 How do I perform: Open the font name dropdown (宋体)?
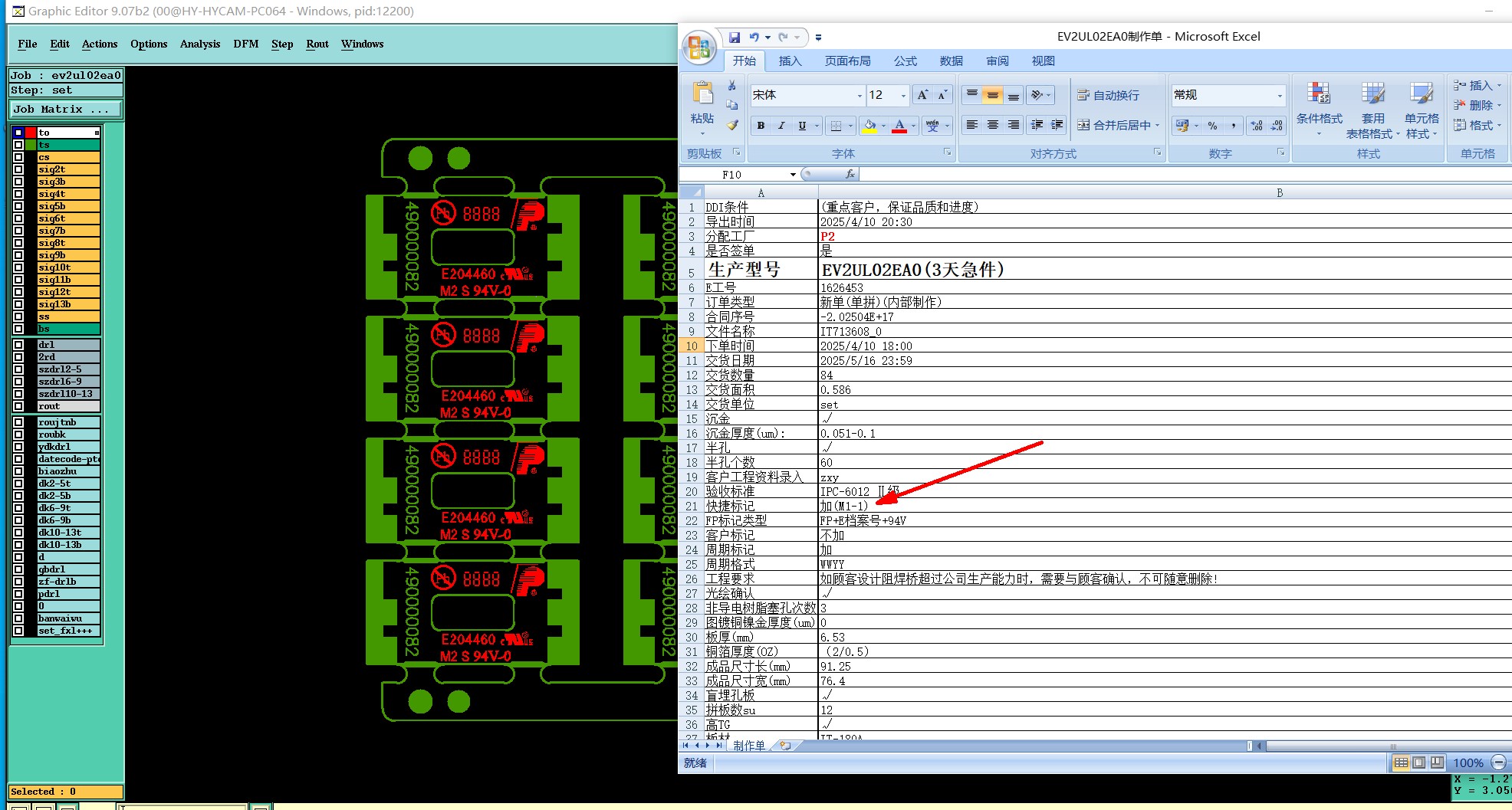[x=859, y=96]
